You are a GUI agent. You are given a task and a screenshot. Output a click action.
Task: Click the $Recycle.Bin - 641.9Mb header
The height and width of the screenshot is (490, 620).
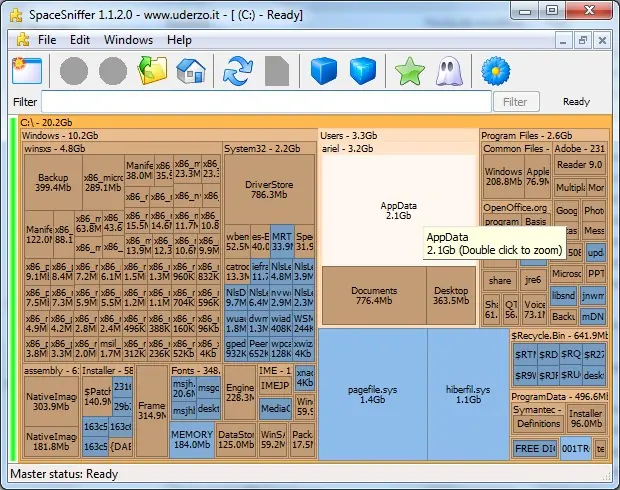pos(559,336)
